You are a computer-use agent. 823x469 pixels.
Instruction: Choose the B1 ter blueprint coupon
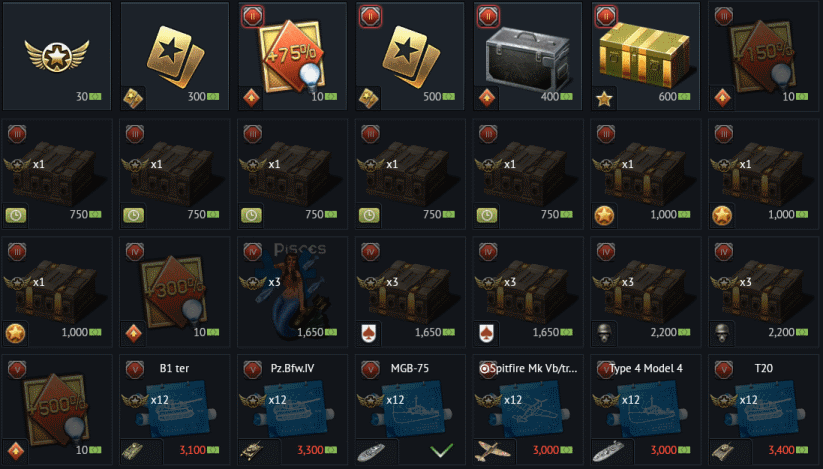coord(174,409)
